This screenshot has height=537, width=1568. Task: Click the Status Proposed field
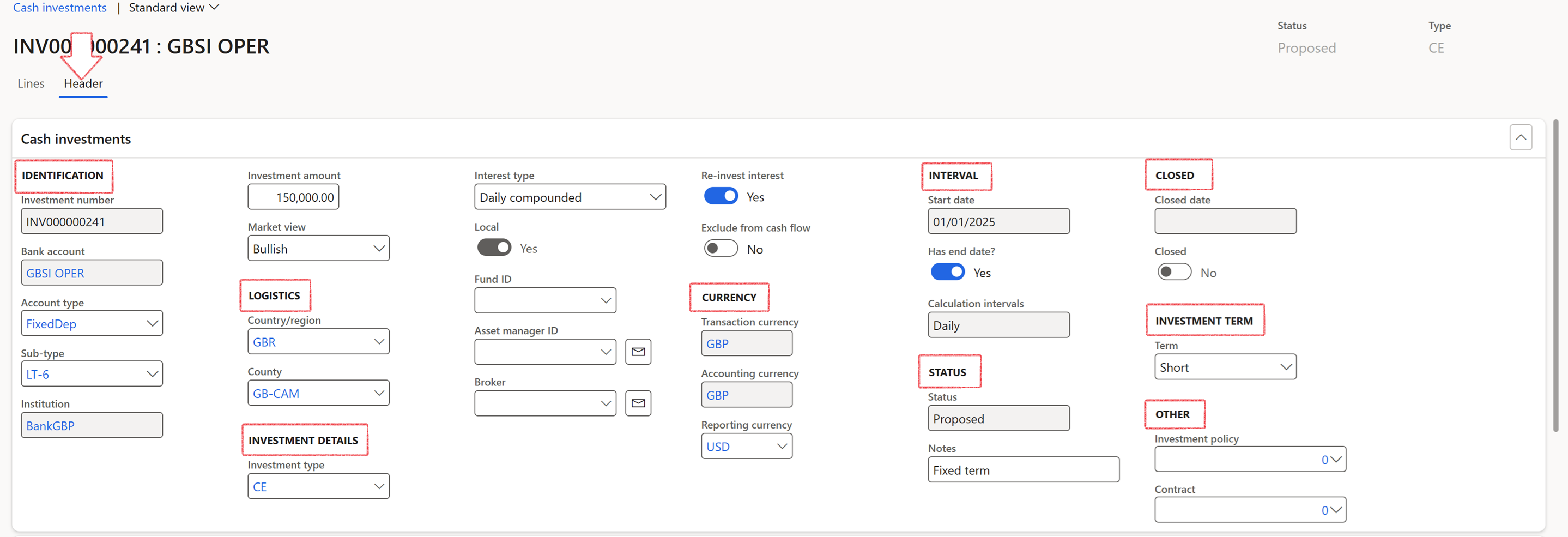(x=998, y=419)
